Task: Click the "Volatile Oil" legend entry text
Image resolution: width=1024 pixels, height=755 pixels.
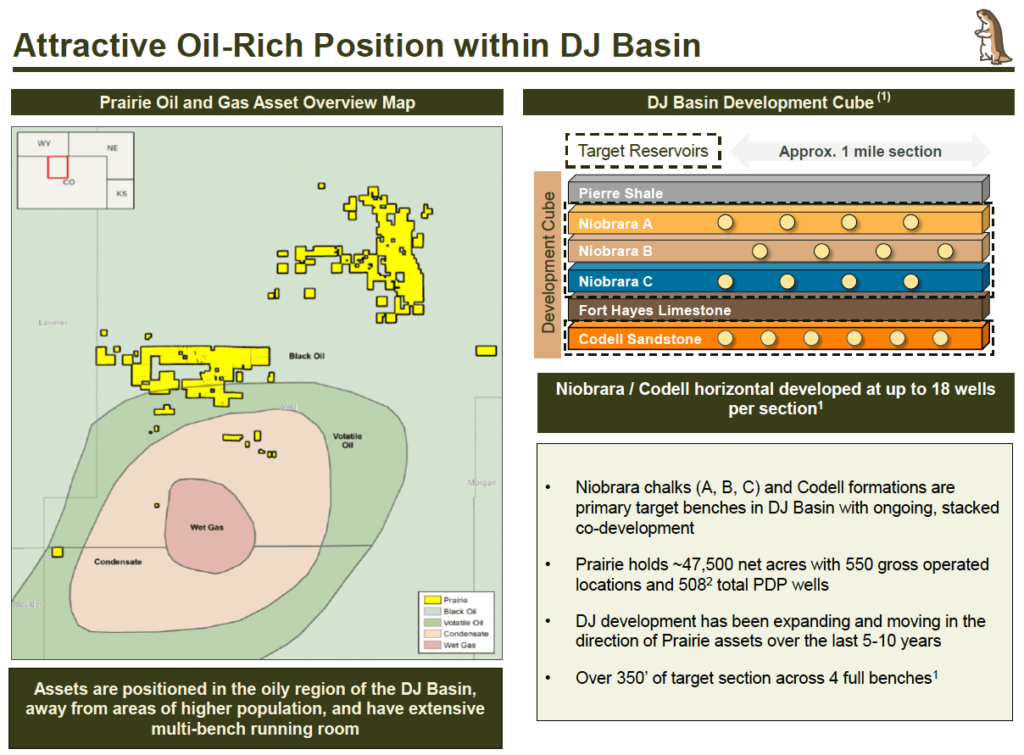Action: [463, 622]
